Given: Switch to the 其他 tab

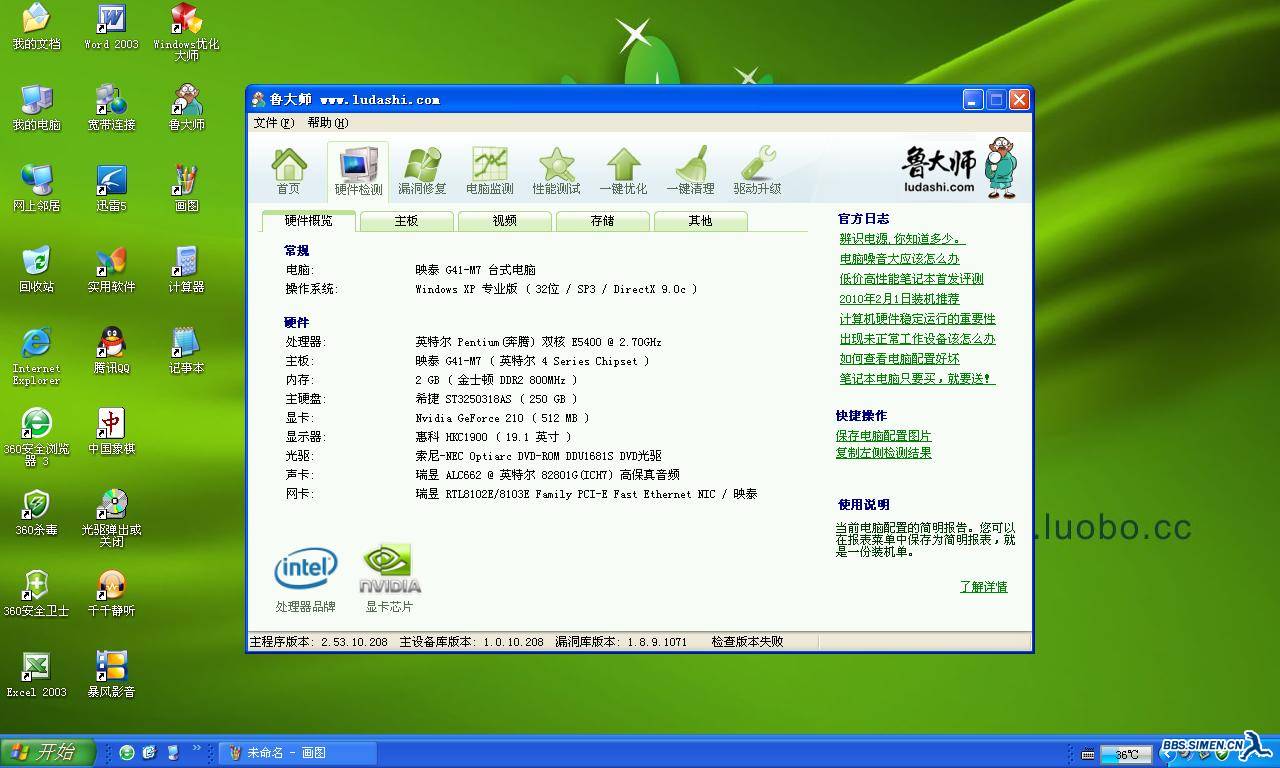Looking at the screenshot, I should click(700, 221).
